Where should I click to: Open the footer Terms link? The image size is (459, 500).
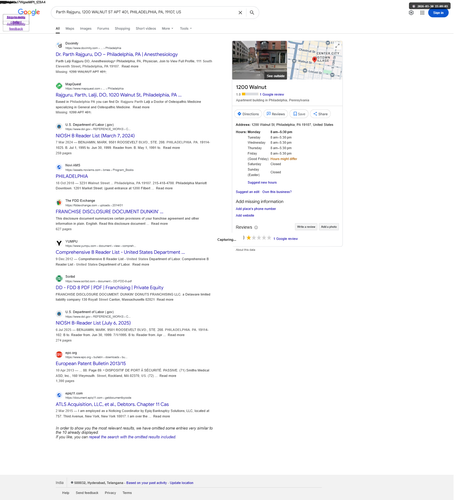pos(127,493)
